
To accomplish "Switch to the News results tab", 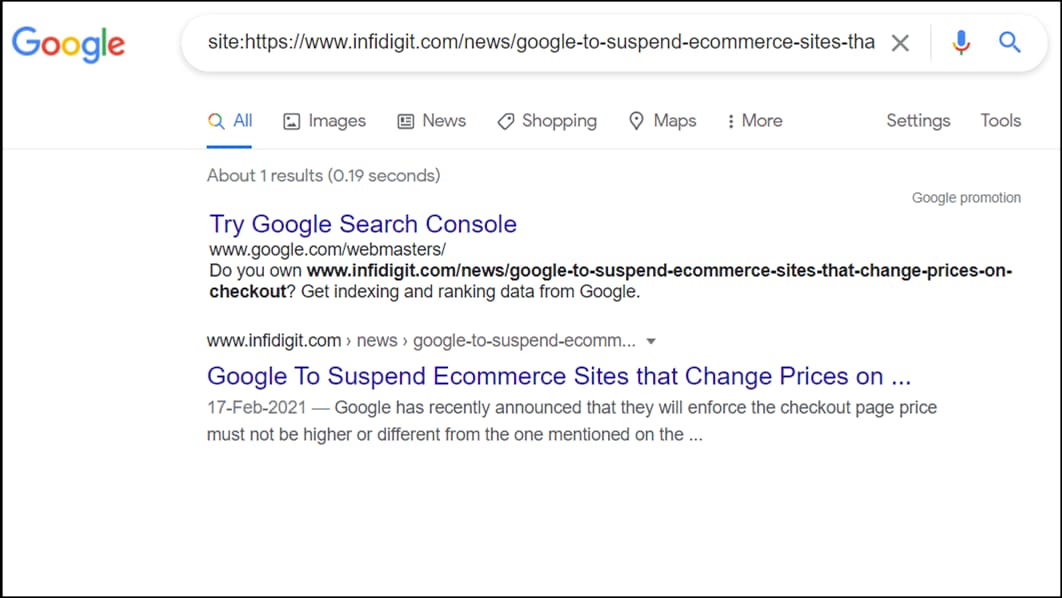I will point(444,121).
